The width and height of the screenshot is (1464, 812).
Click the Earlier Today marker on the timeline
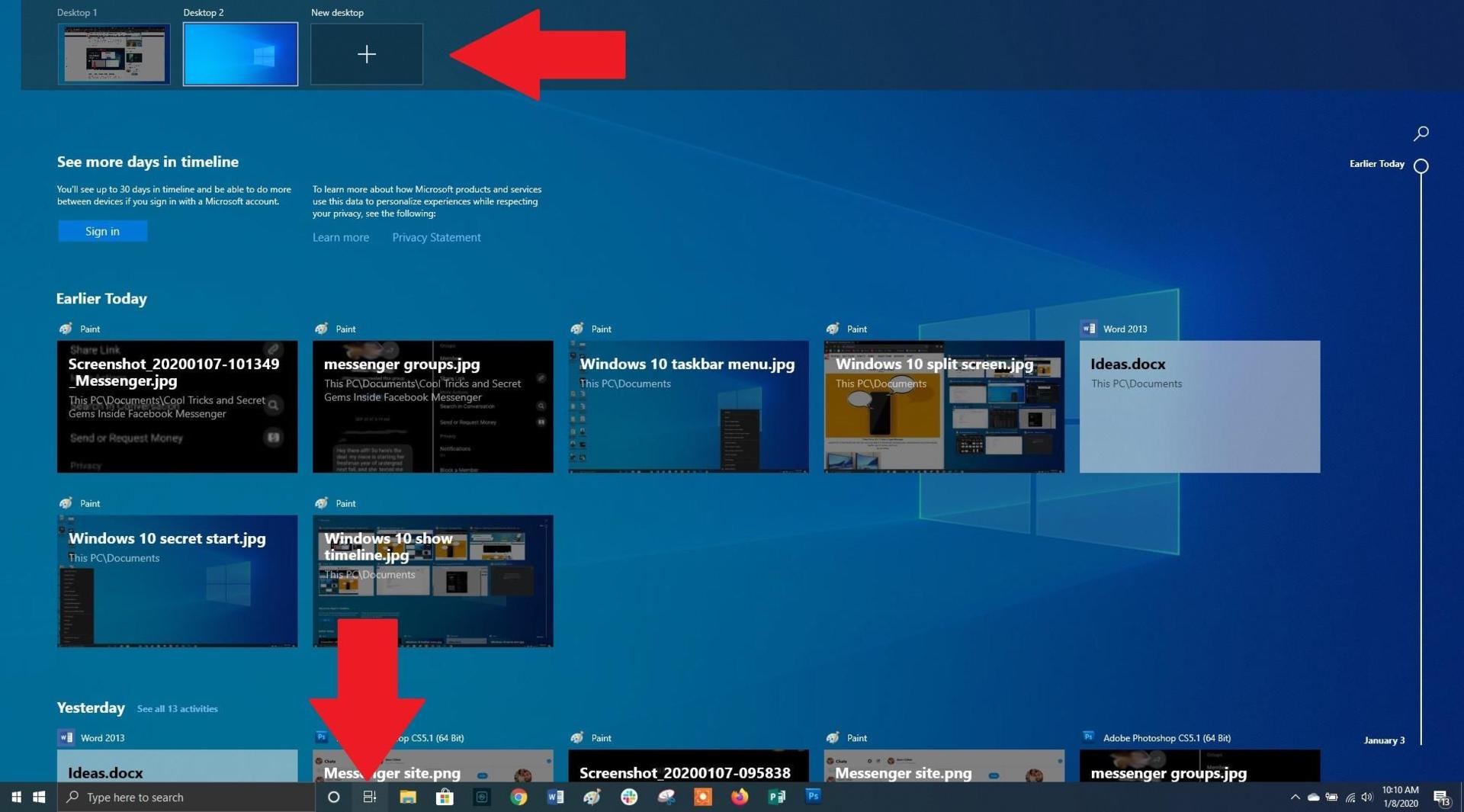point(1420,165)
